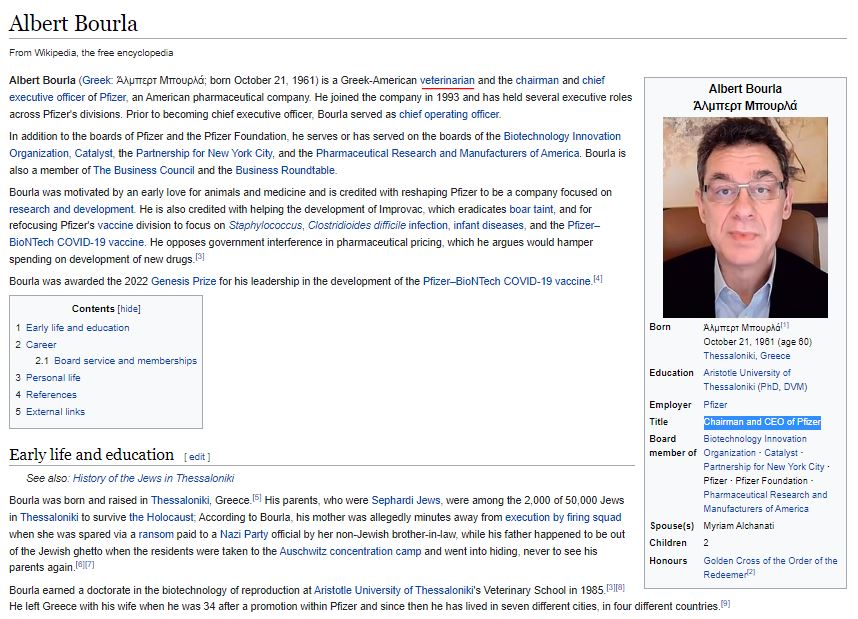The image size is (858, 619).
Task: Follow the Staphylococcus link
Action: [x=265, y=225]
